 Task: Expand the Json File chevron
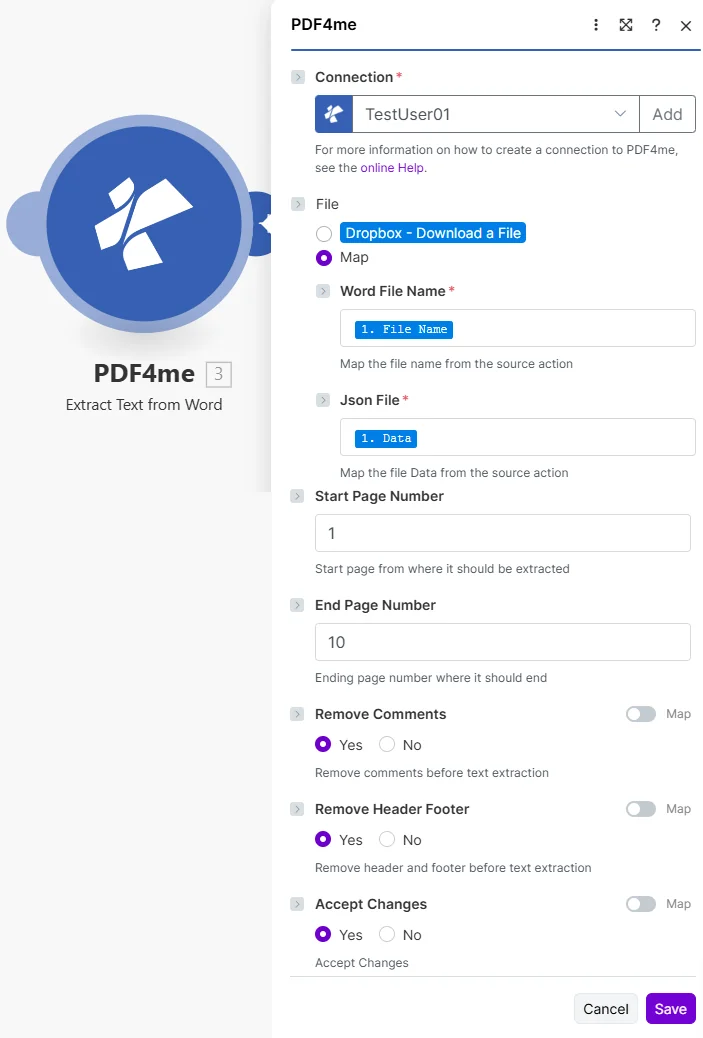(323, 400)
